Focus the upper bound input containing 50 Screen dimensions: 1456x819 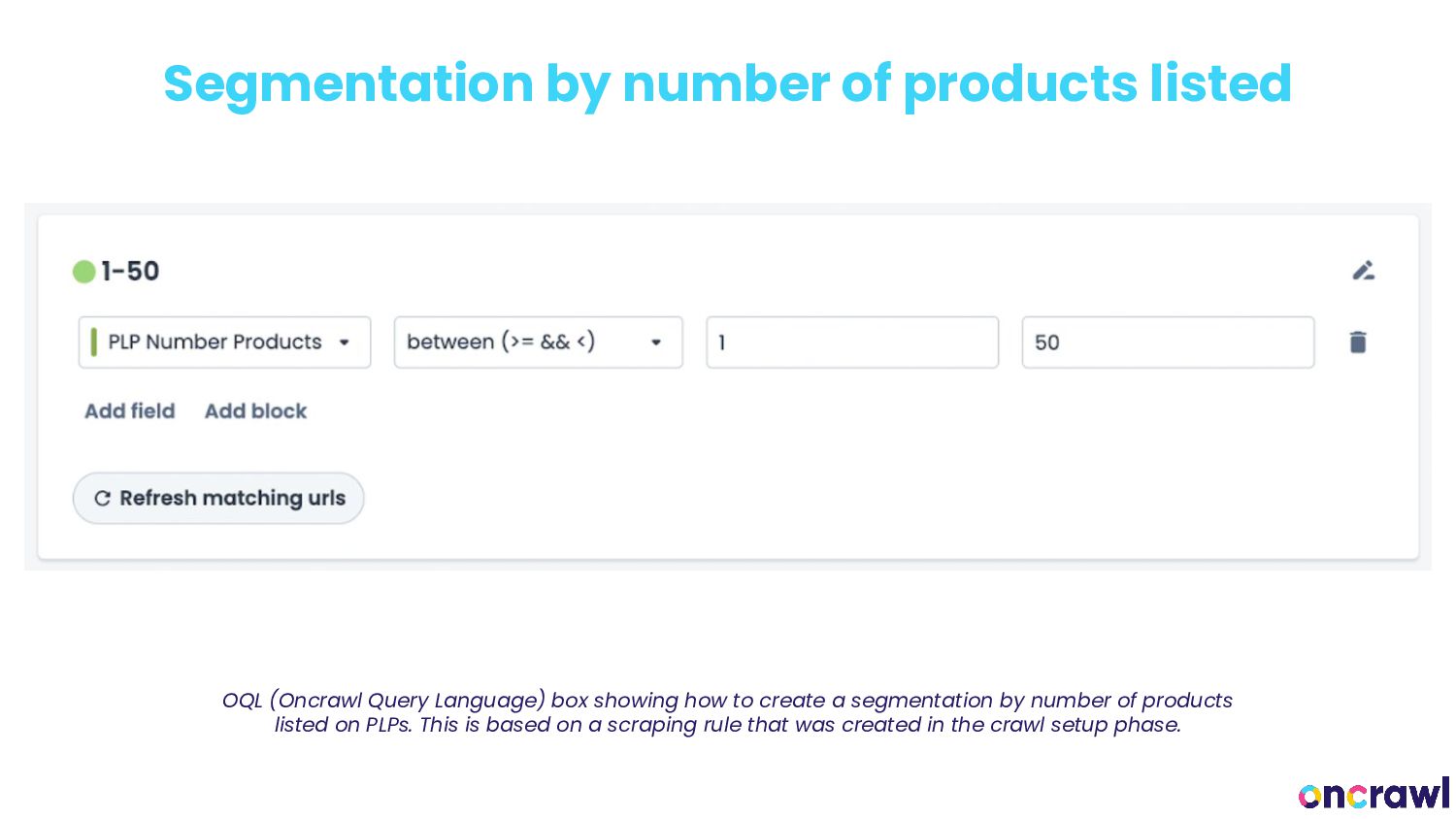click(x=1167, y=343)
